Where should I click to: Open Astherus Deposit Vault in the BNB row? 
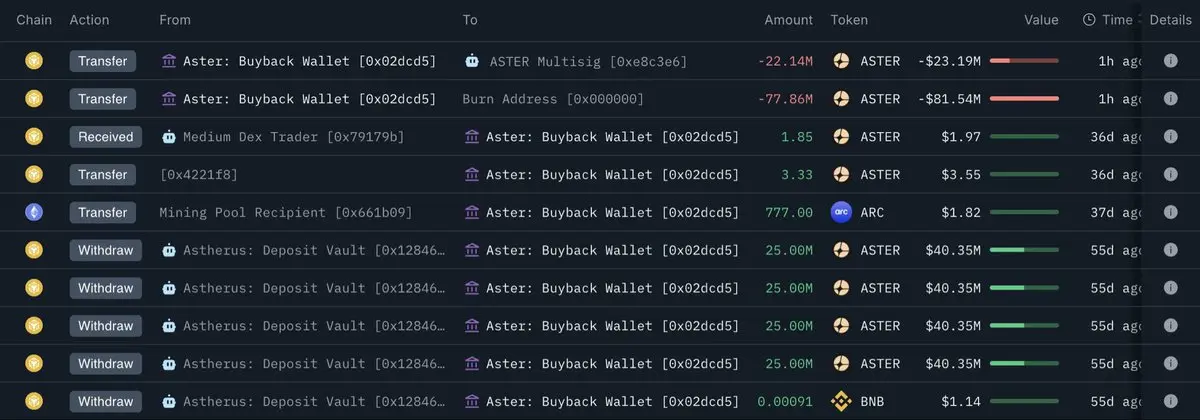click(315, 402)
